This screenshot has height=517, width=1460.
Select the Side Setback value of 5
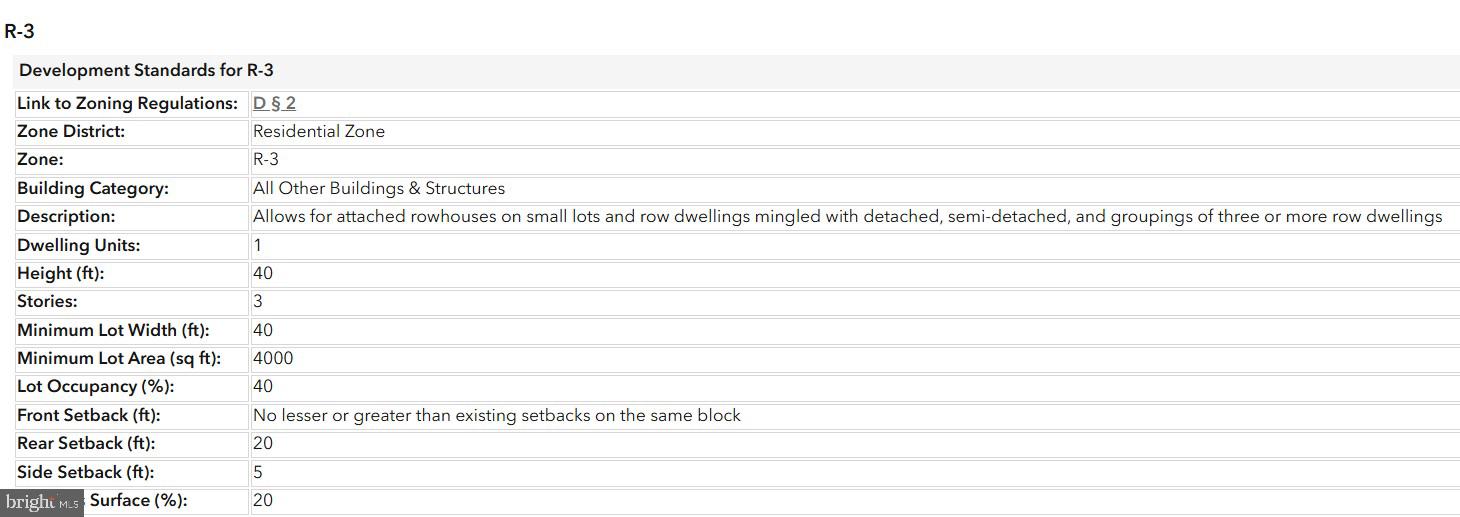[x=258, y=472]
